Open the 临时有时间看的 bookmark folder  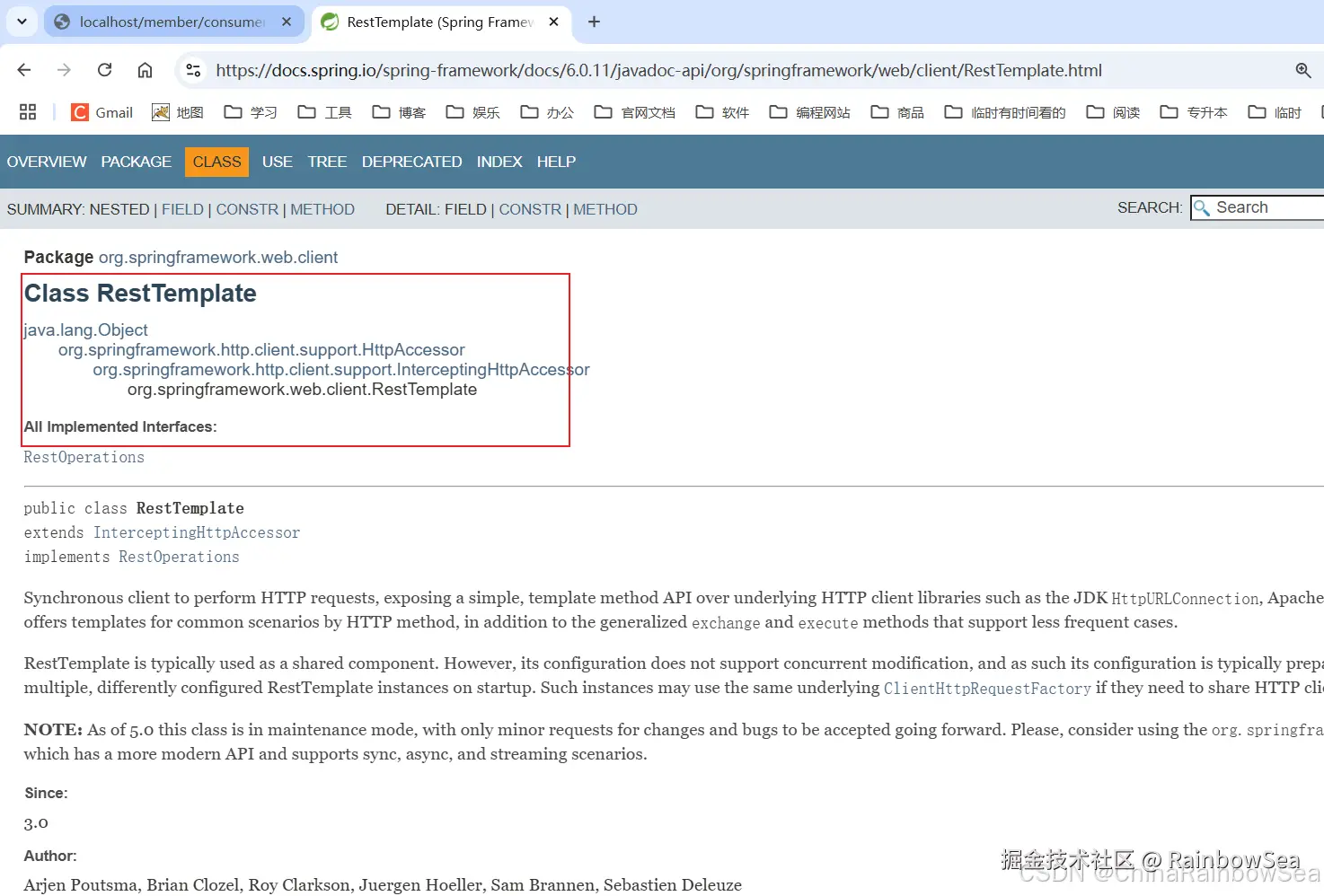[1005, 112]
